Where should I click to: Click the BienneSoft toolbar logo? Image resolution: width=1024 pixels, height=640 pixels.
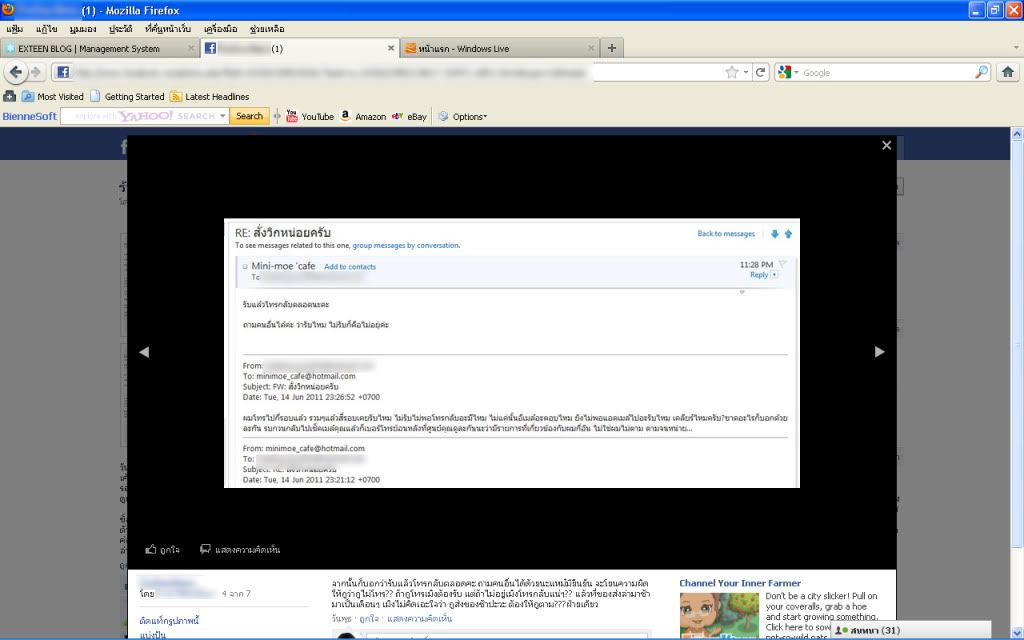tap(29, 116)
